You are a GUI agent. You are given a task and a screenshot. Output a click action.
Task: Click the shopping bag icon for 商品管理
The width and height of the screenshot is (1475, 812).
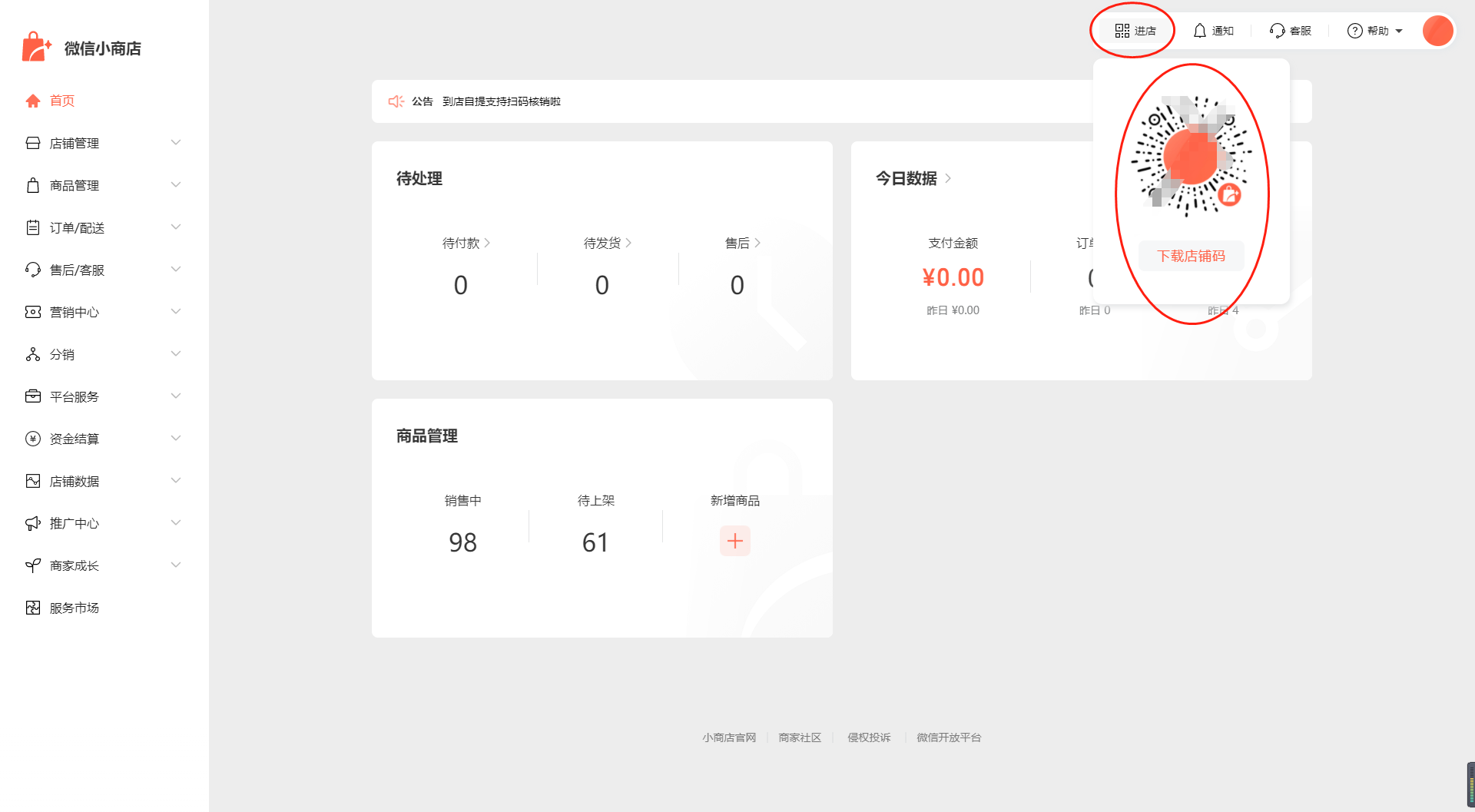(33, 185)
